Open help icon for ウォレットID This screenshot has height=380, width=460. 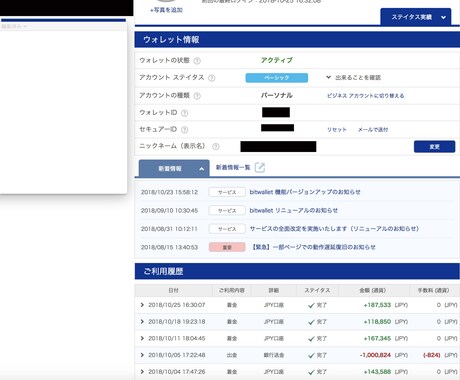click(x=184, y=113)
